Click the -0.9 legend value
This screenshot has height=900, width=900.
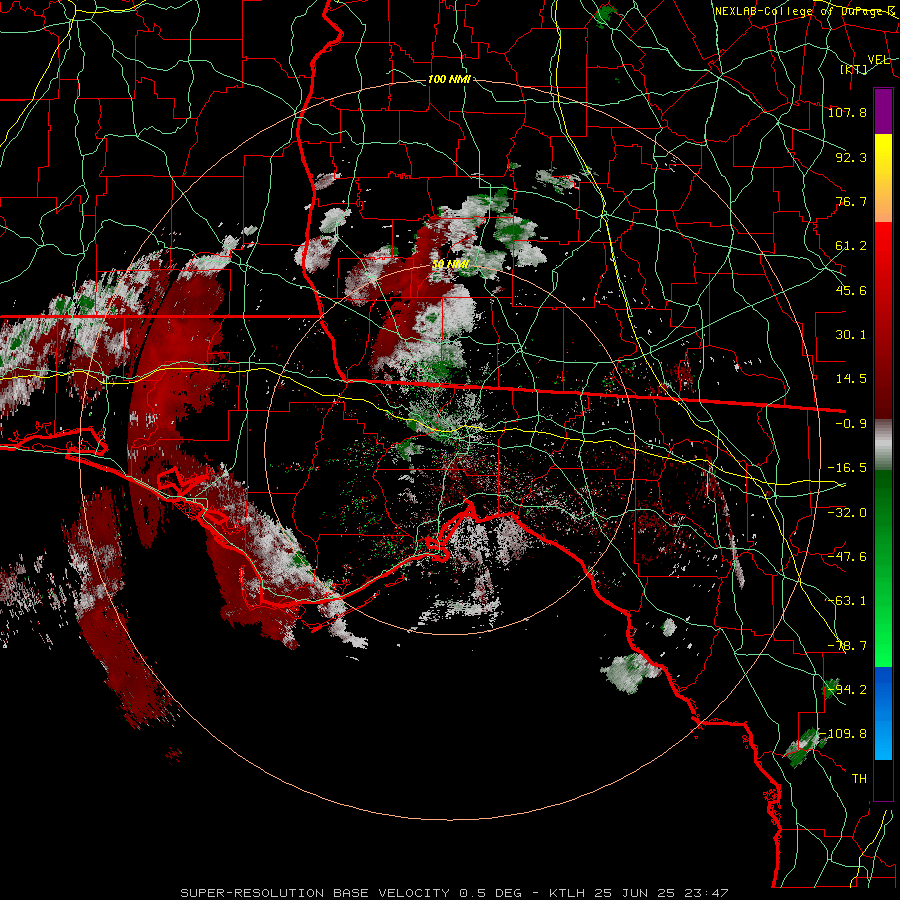click(851, 424)
